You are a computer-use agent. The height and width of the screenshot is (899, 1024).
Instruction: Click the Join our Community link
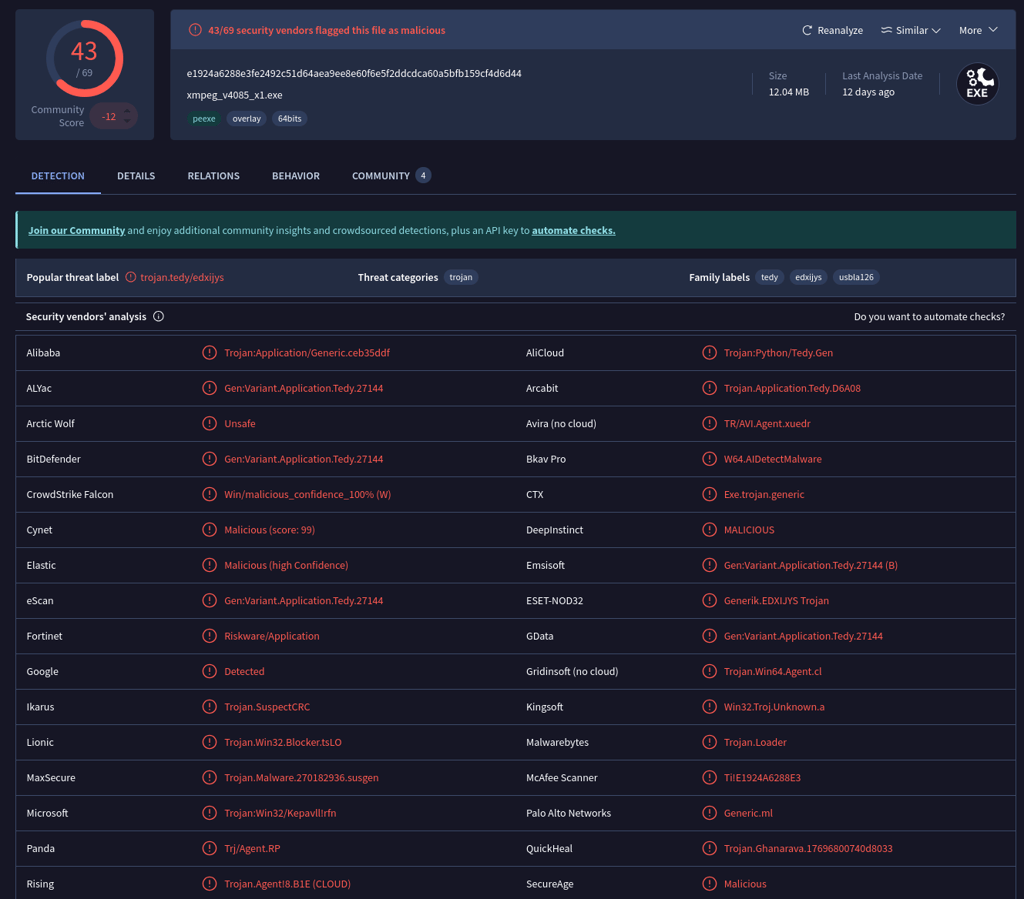[76, 230]
